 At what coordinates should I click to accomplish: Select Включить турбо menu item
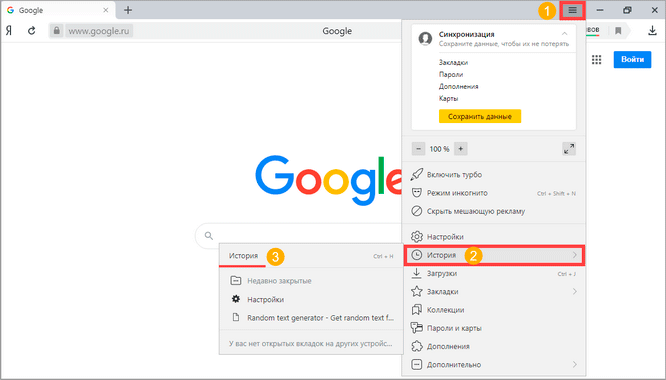pyautogui.click(x=494, y=175)
